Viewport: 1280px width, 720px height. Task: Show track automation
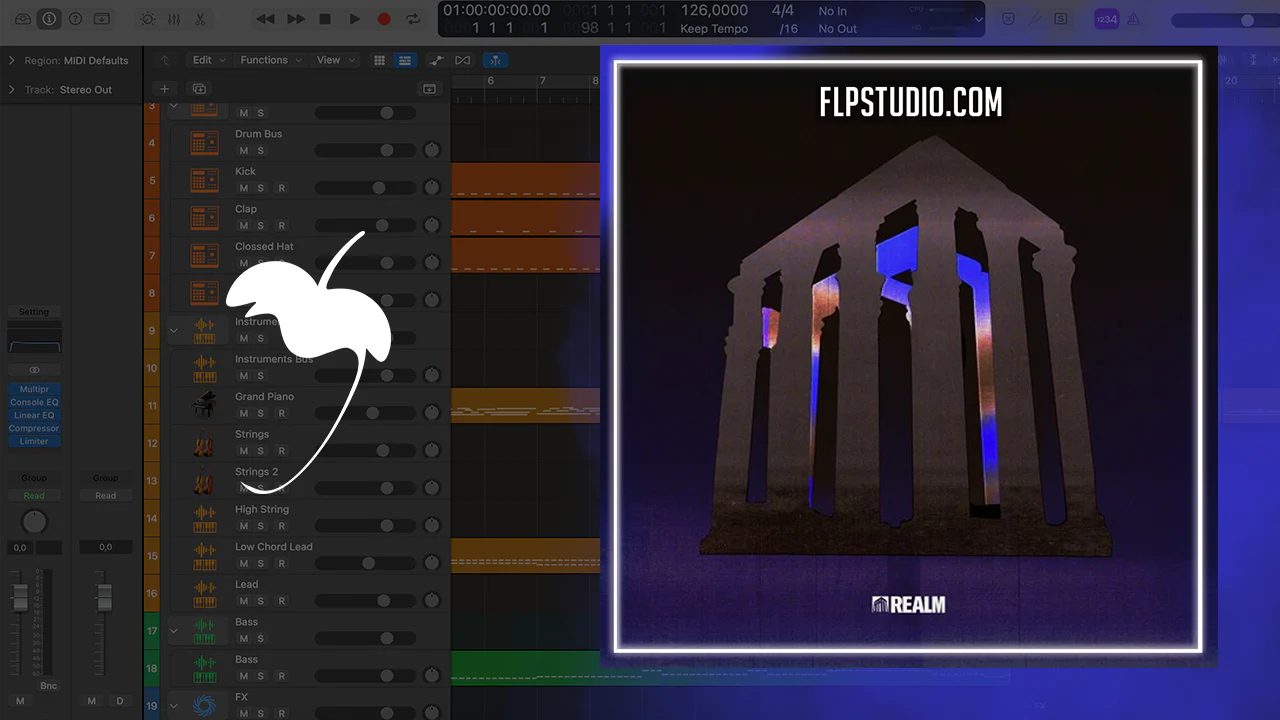[x=437, y=60]
